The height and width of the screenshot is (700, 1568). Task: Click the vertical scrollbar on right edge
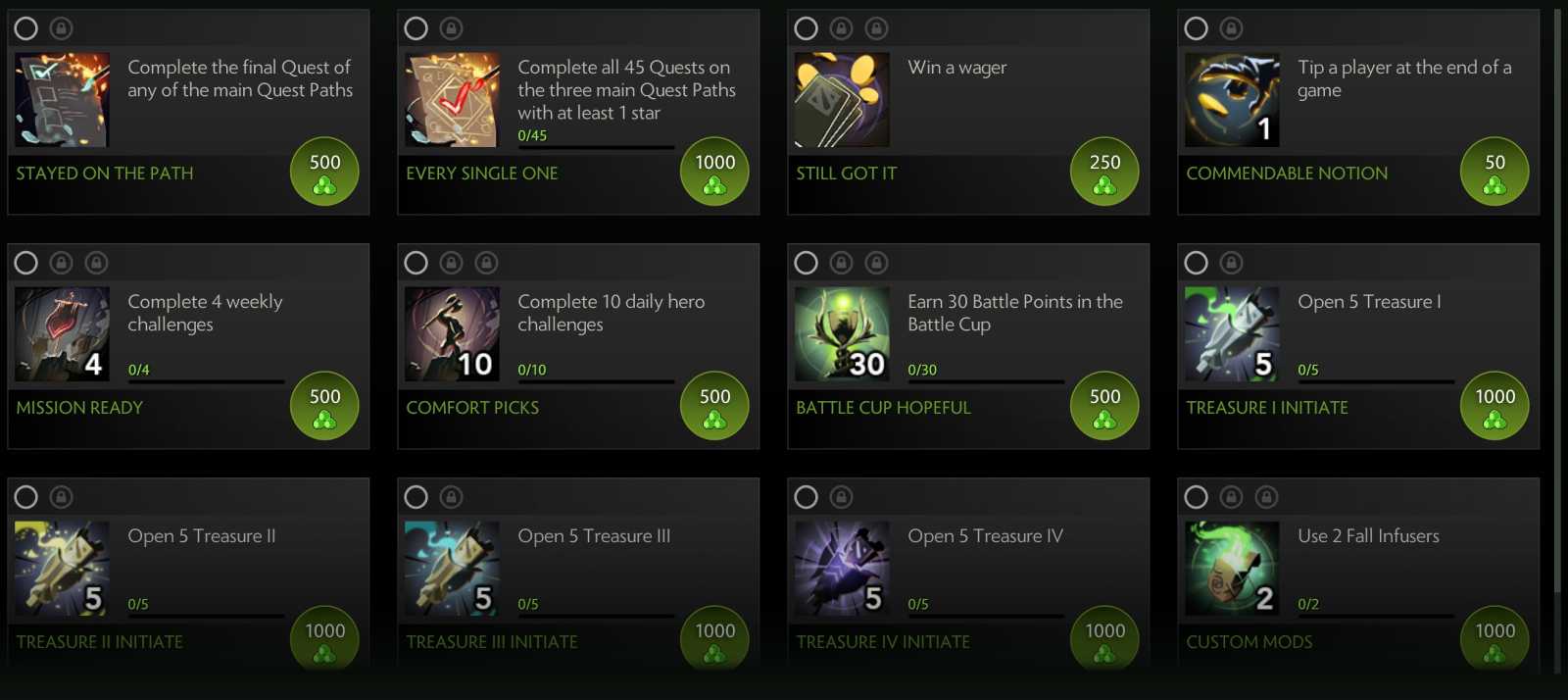[1558, 294]
